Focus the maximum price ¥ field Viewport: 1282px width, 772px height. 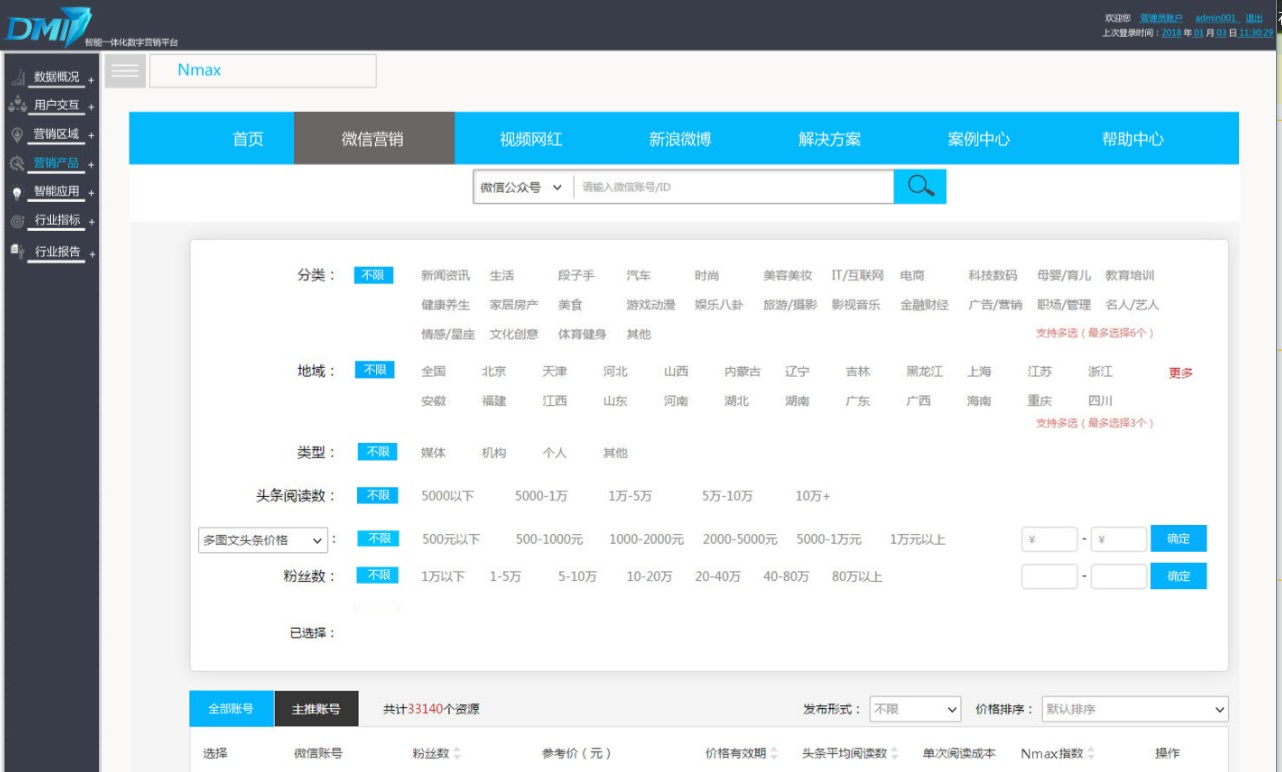(x=1119, y=539)
